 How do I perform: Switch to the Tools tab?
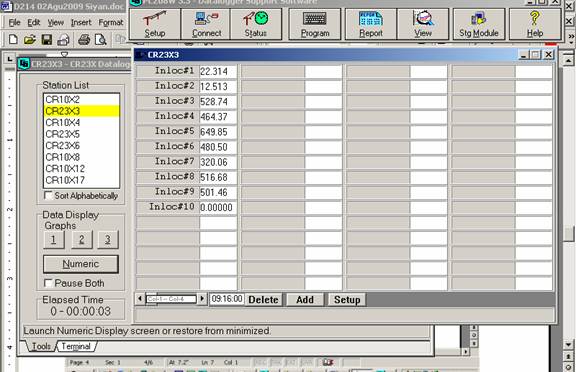point(41,346)
